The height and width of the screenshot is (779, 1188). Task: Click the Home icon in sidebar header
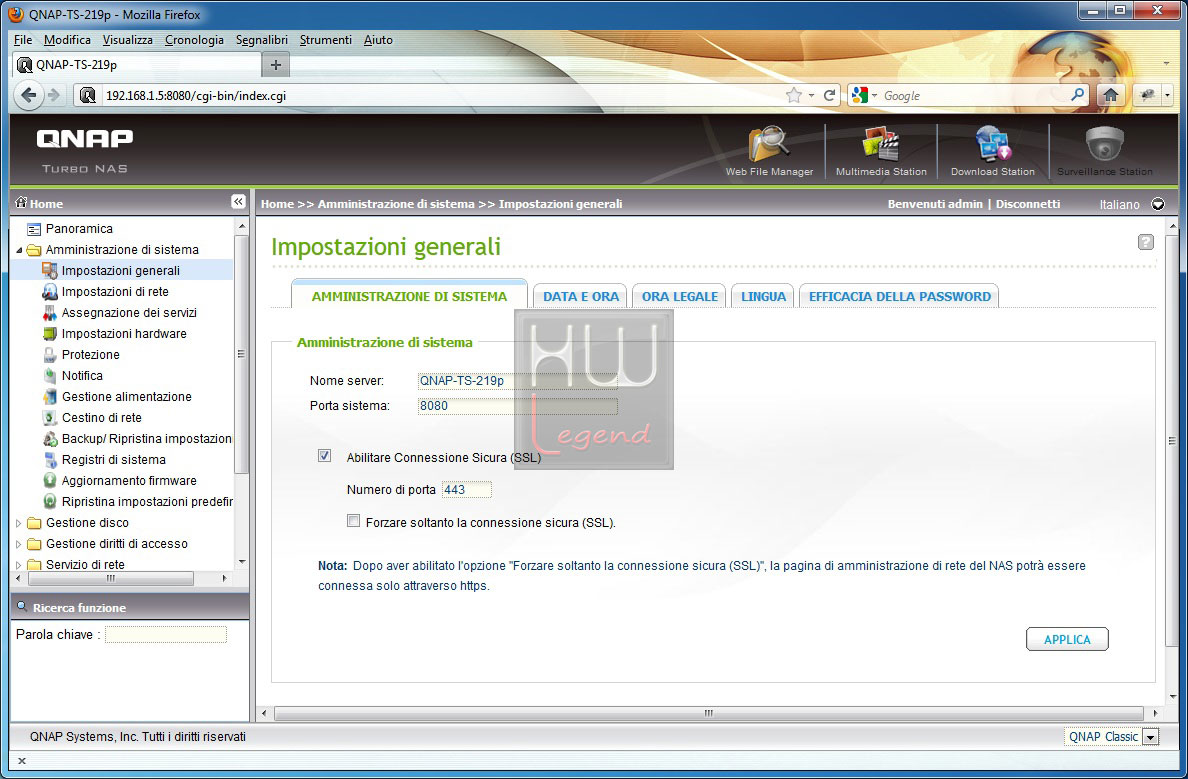[21, 202]
